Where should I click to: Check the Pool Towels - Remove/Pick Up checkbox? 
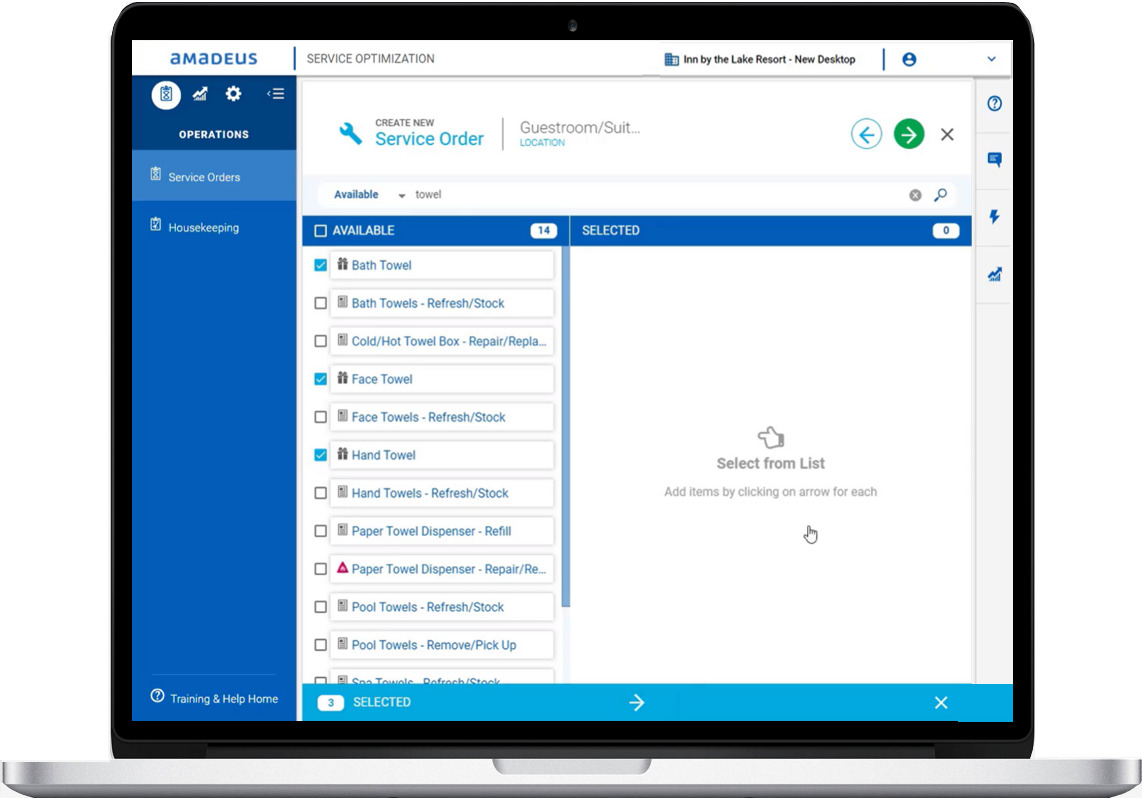(320, 644)
